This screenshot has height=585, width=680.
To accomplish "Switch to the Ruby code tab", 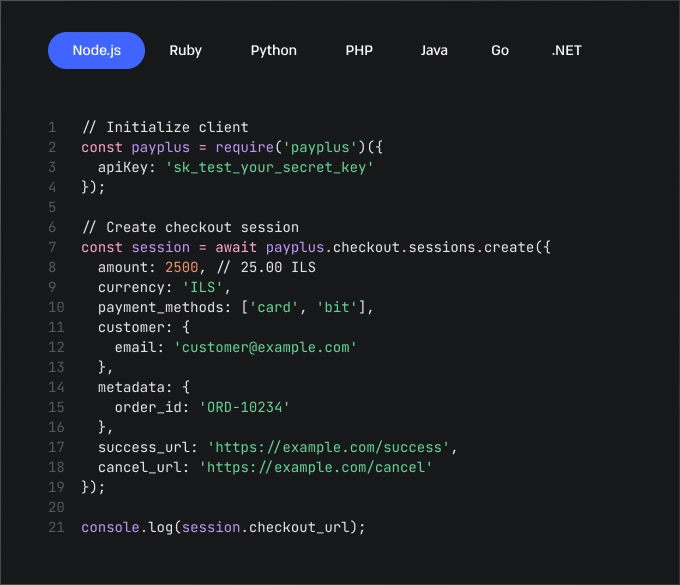I will click(x=185, y=51).
